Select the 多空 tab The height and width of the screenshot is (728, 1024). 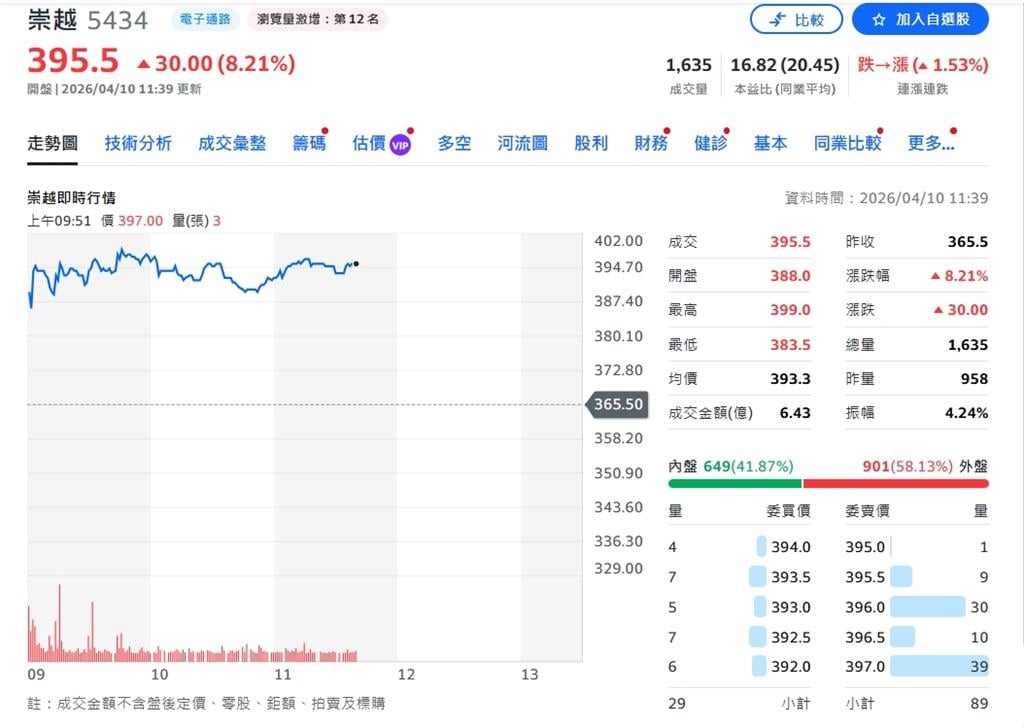453,142
